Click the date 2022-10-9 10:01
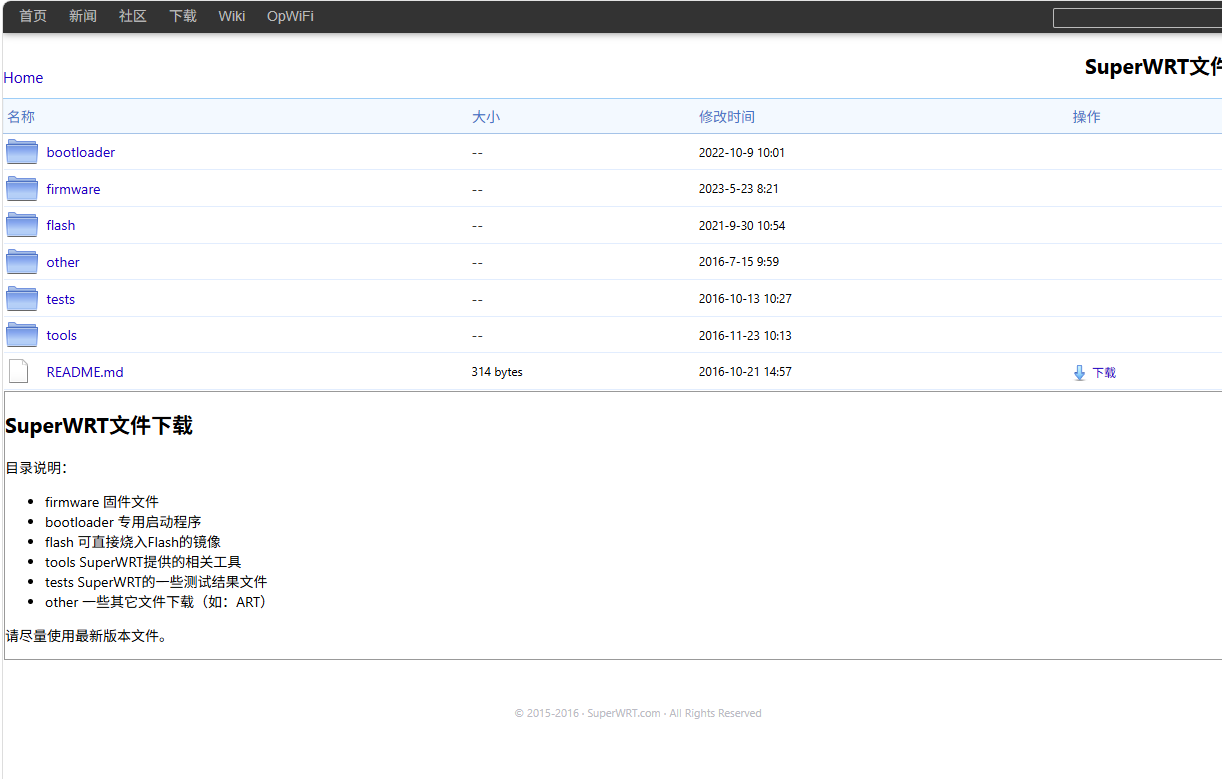Viewport: 1222px width, 779px height. [742, 153]
